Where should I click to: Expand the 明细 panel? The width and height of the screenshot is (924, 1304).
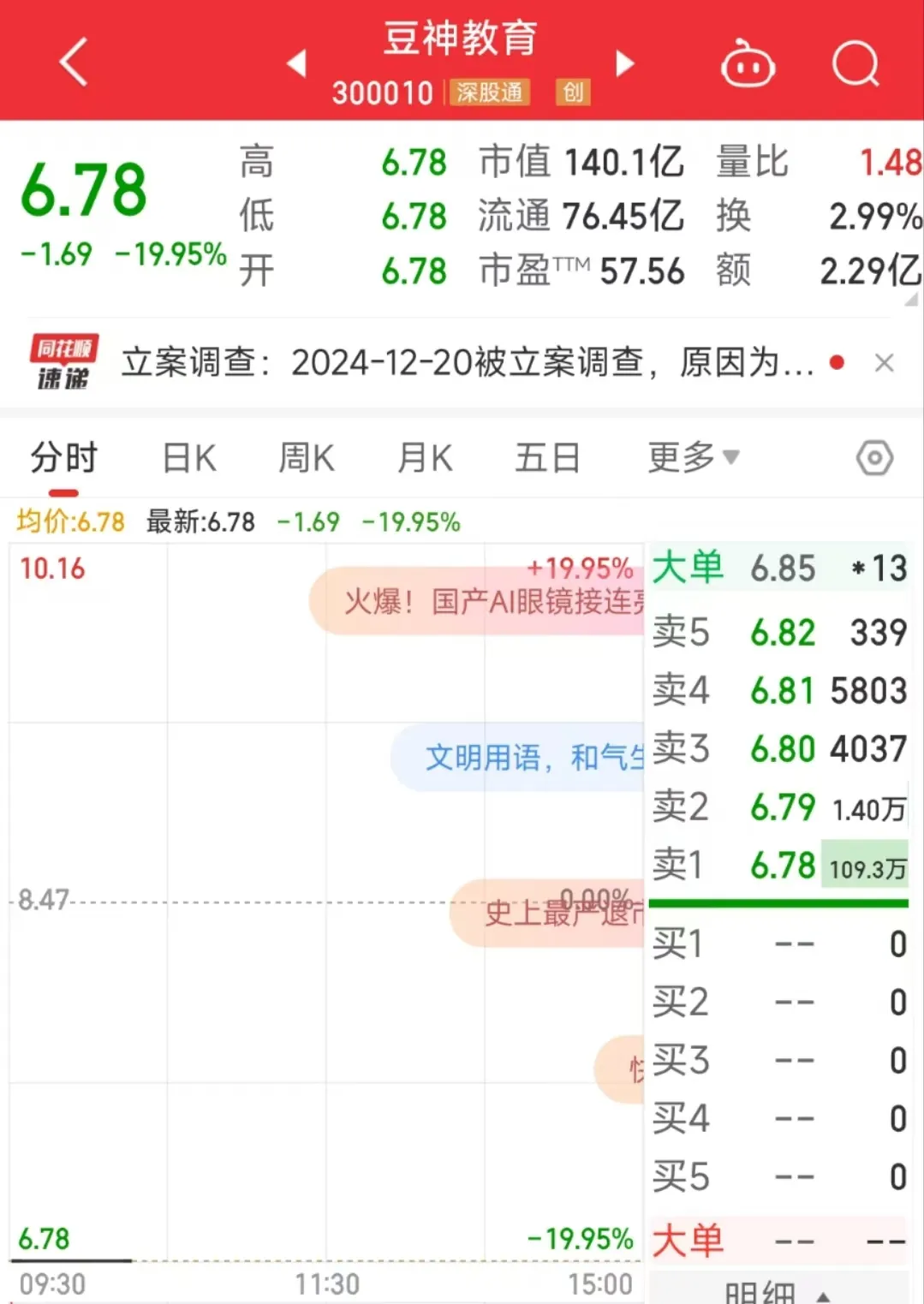[777, 1290]
